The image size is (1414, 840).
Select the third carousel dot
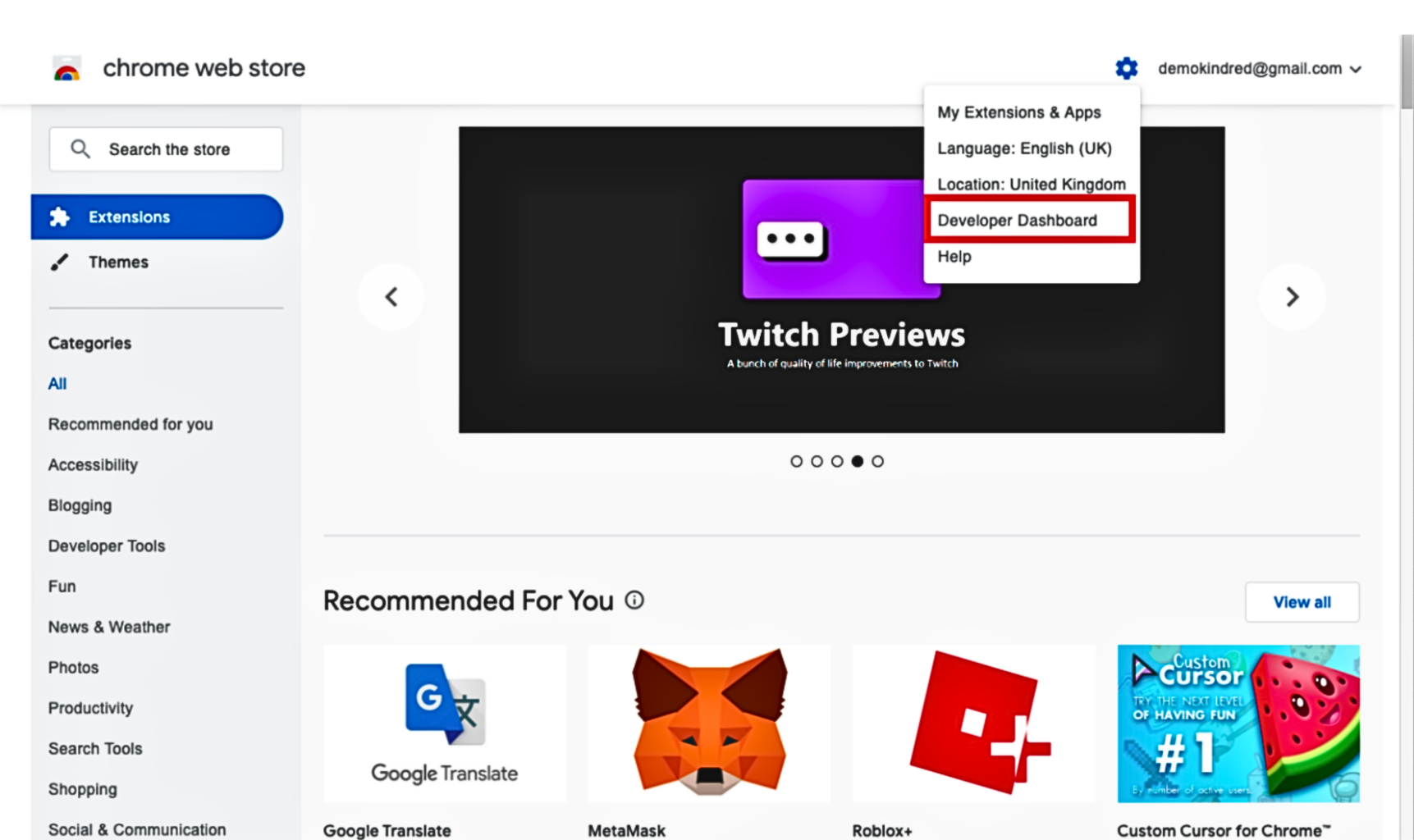[837, 461]
